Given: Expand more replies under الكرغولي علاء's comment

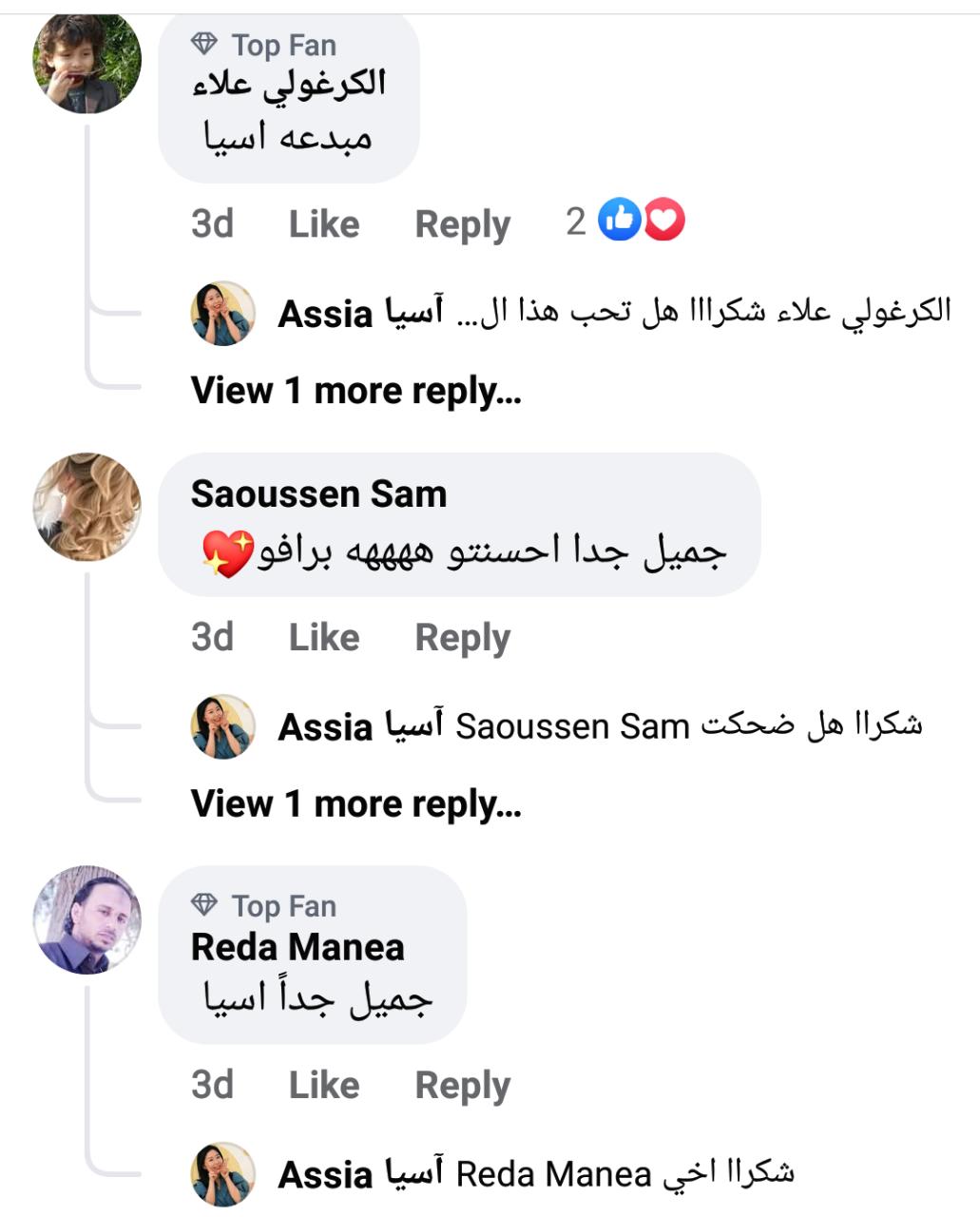Looking at the screenshot, I should coord(355,391).
